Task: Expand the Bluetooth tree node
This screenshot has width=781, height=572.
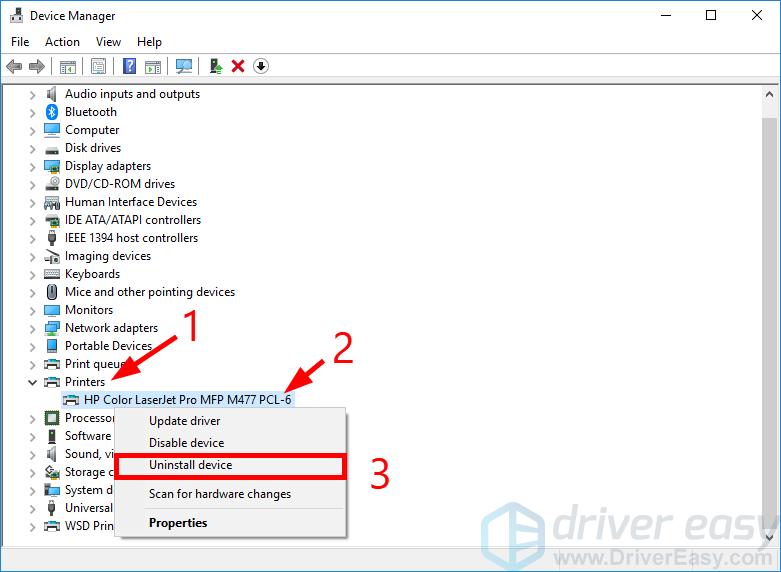Action: pyautogui.click(x=32, y=113)
